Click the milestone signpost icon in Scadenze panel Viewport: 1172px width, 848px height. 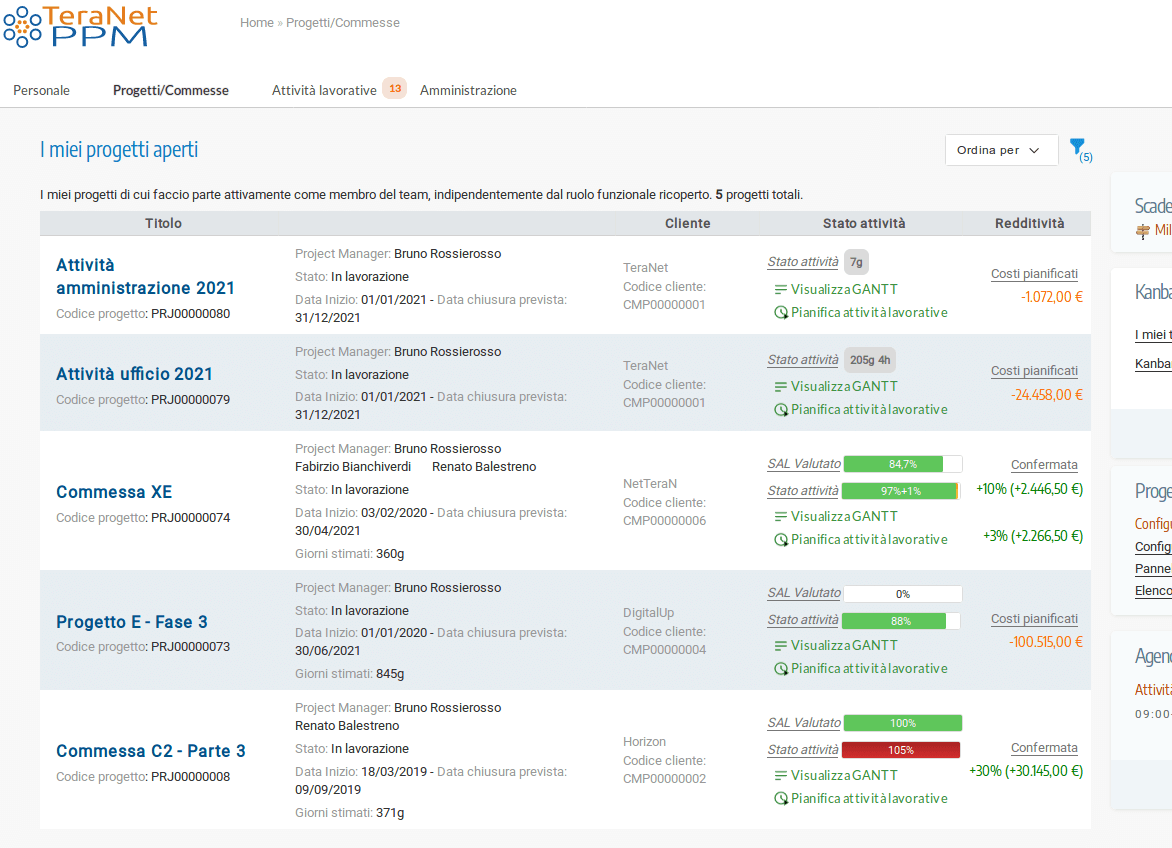pyautogui.click(x=1144, y=231)
